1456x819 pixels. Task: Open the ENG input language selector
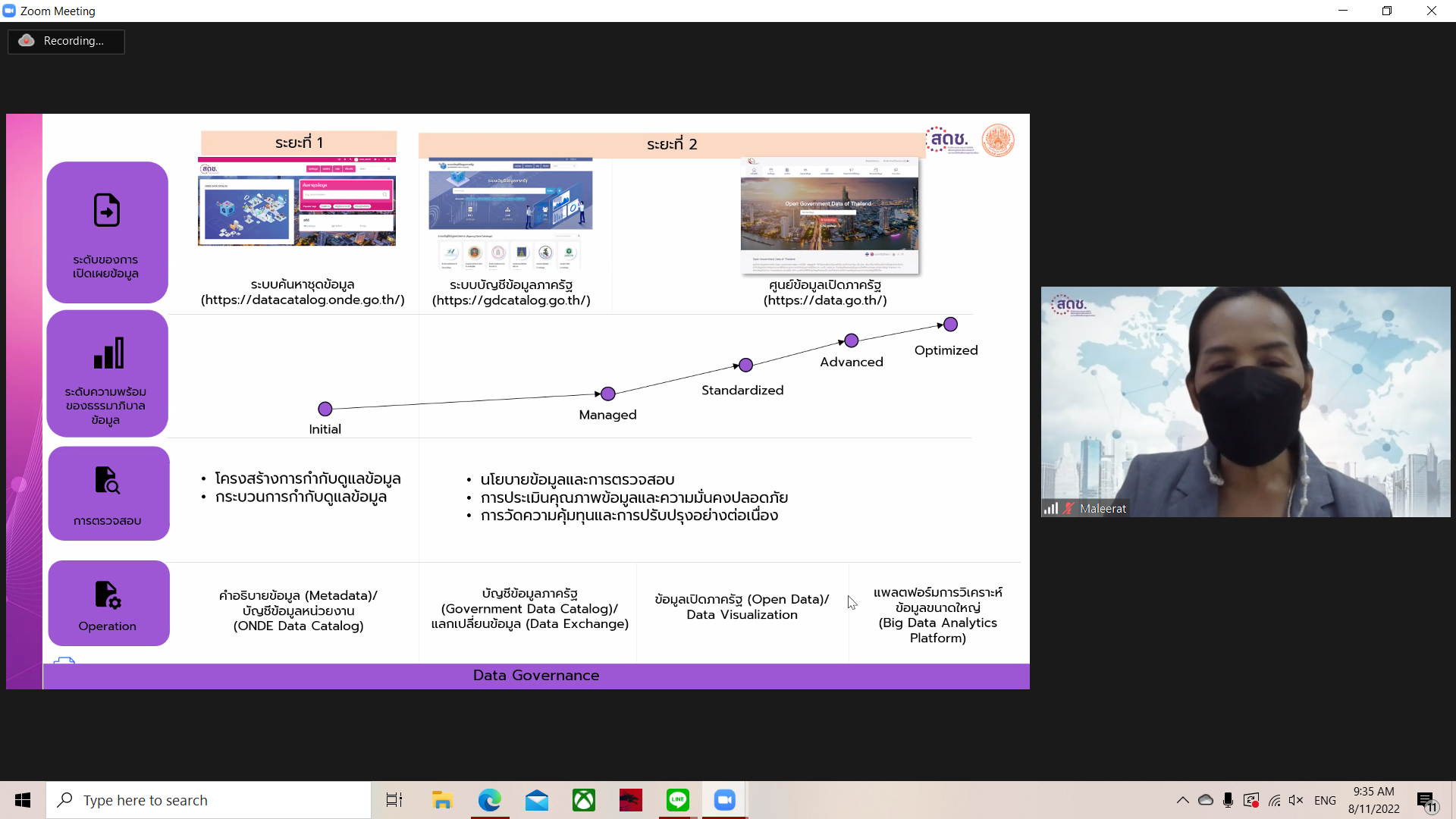click(1325, 800)
